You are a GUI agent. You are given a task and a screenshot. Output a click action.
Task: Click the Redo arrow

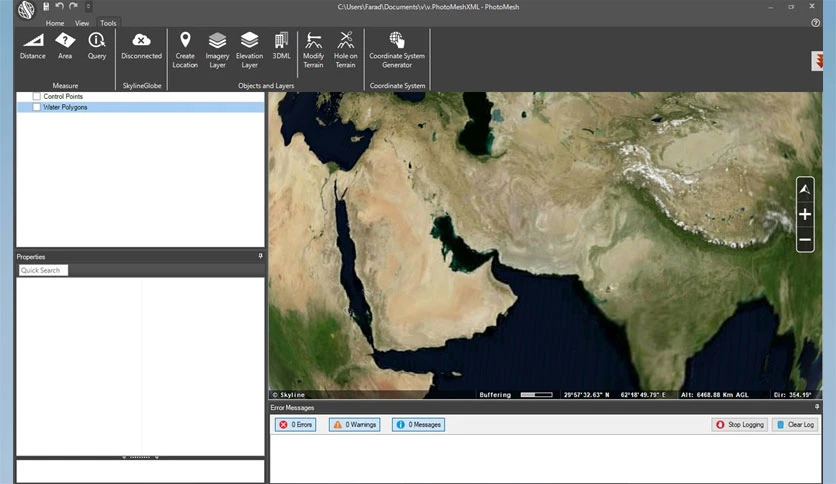click(x=74, y=6)
